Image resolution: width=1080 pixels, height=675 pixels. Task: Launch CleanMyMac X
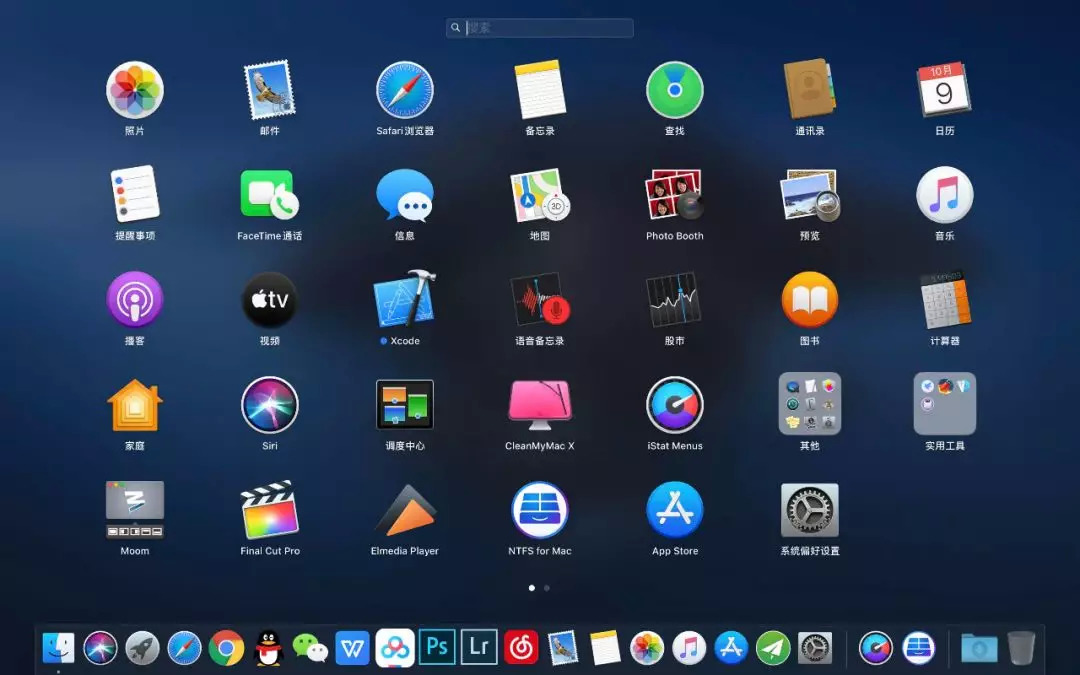540,405
